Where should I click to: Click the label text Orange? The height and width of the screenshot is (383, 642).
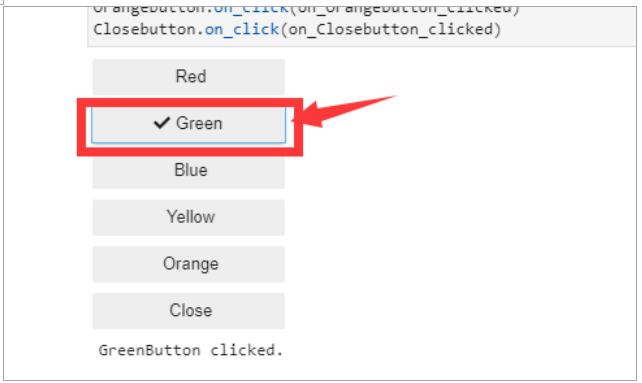191,264
